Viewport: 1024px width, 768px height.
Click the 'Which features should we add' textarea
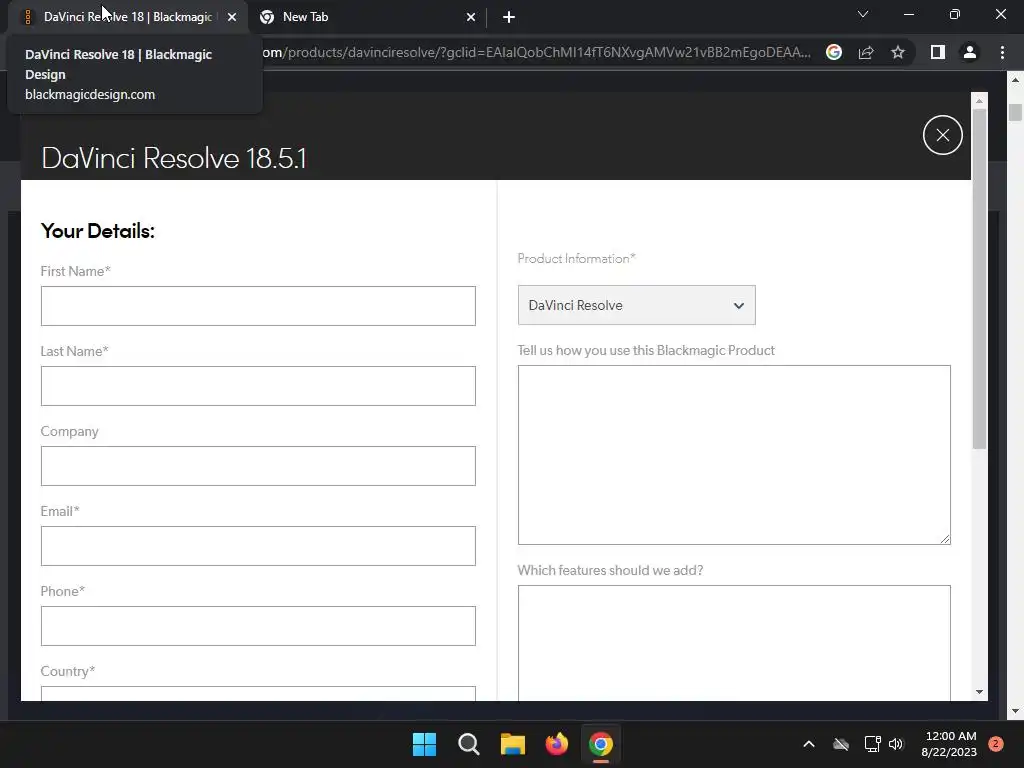pyautogui.click(x=734, y=643)
